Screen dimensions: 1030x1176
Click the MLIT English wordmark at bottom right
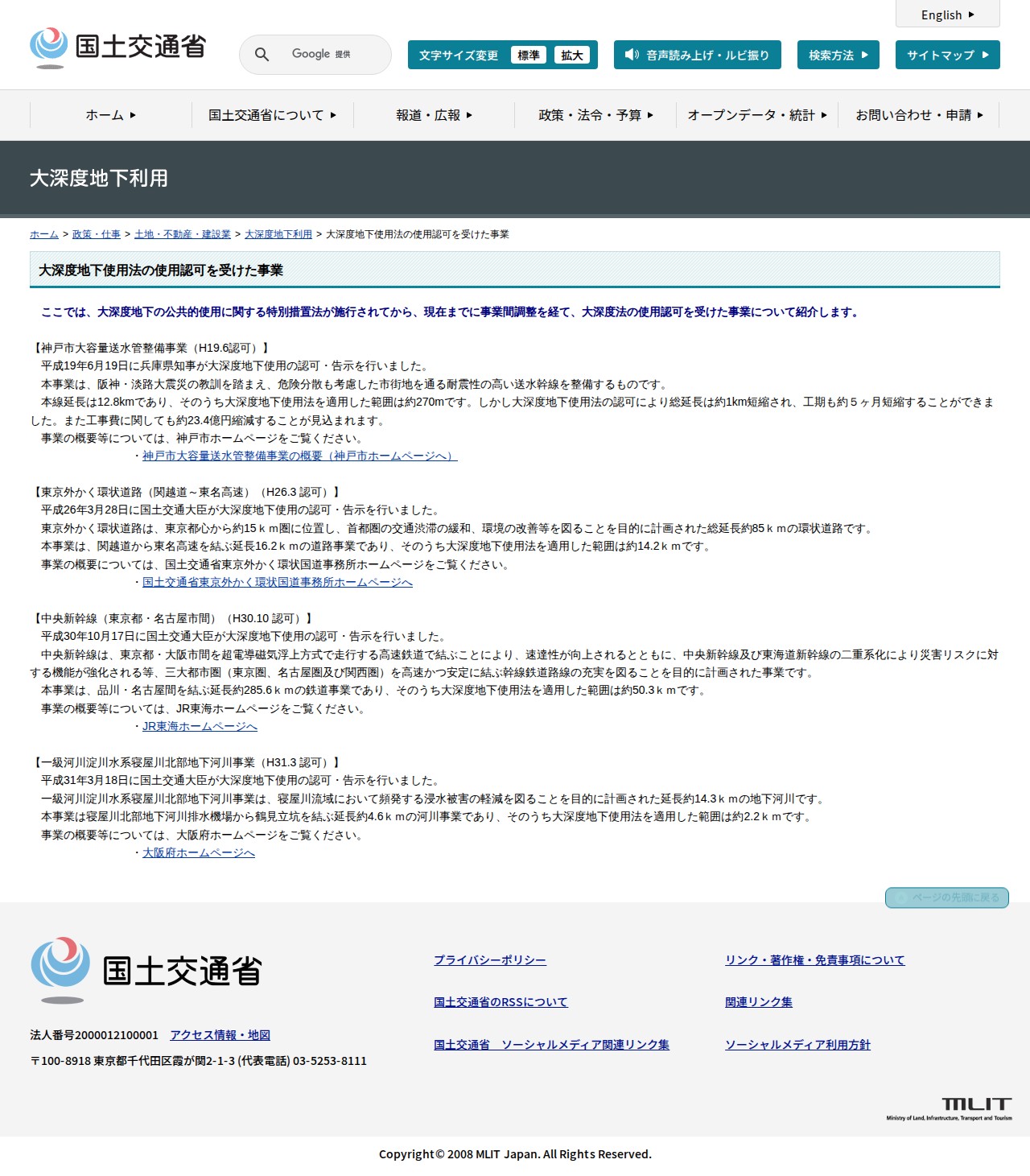point(950,1108)
